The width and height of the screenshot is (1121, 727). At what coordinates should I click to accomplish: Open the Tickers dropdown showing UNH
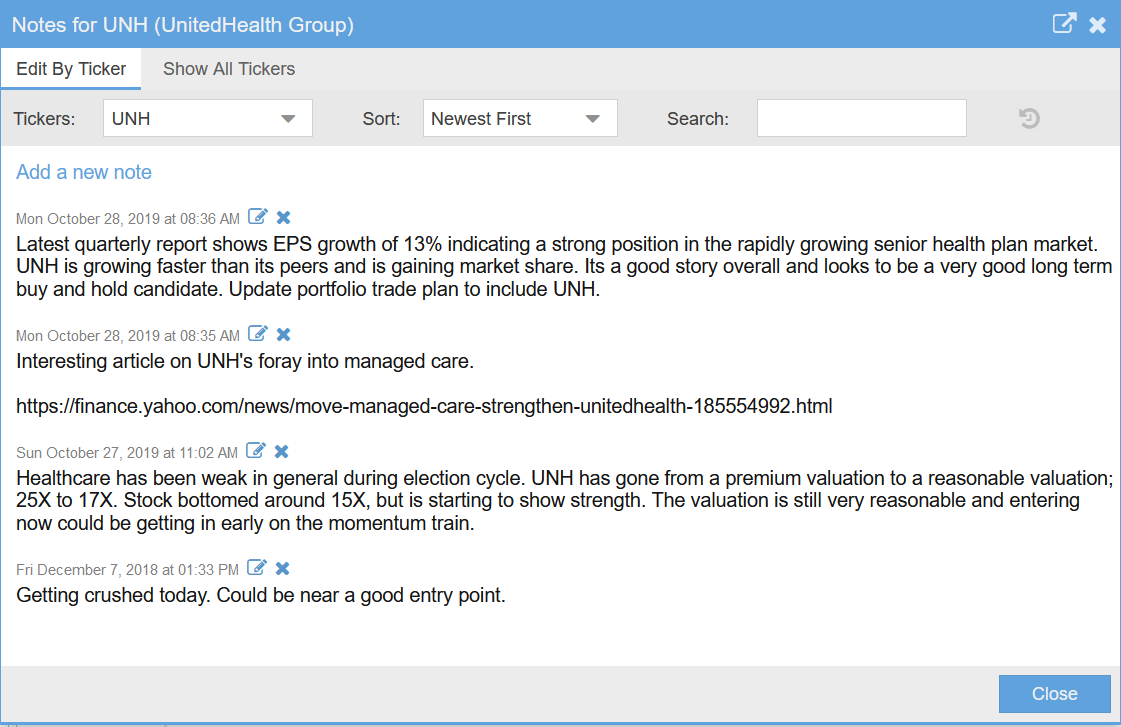pos(207,118)
